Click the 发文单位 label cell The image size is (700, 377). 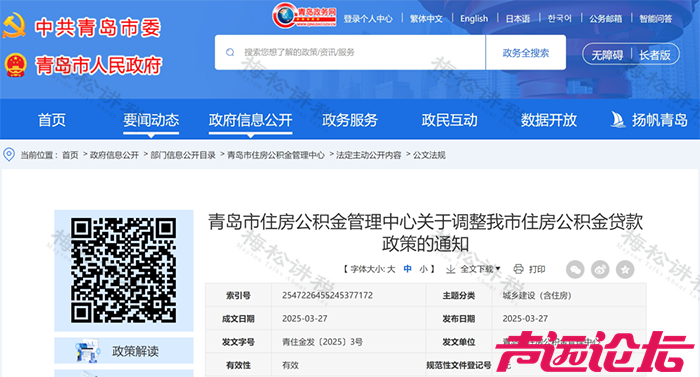tap(458, 342)
